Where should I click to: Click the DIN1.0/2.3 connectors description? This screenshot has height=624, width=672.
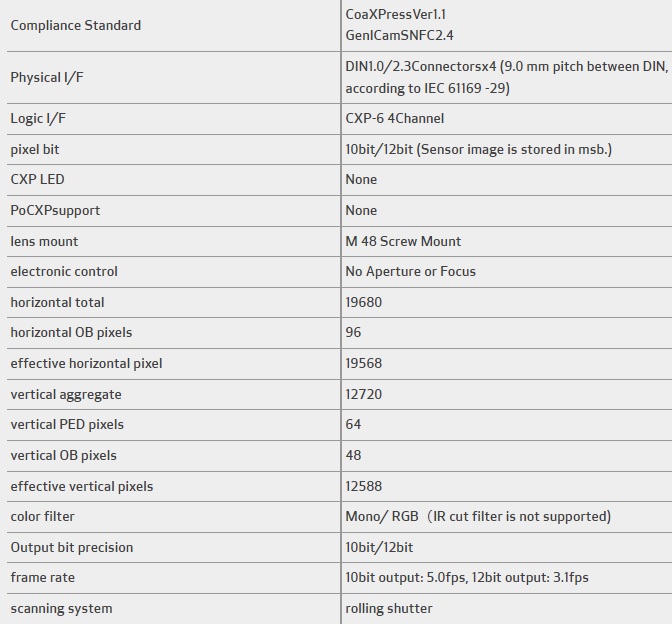(505, 77)
